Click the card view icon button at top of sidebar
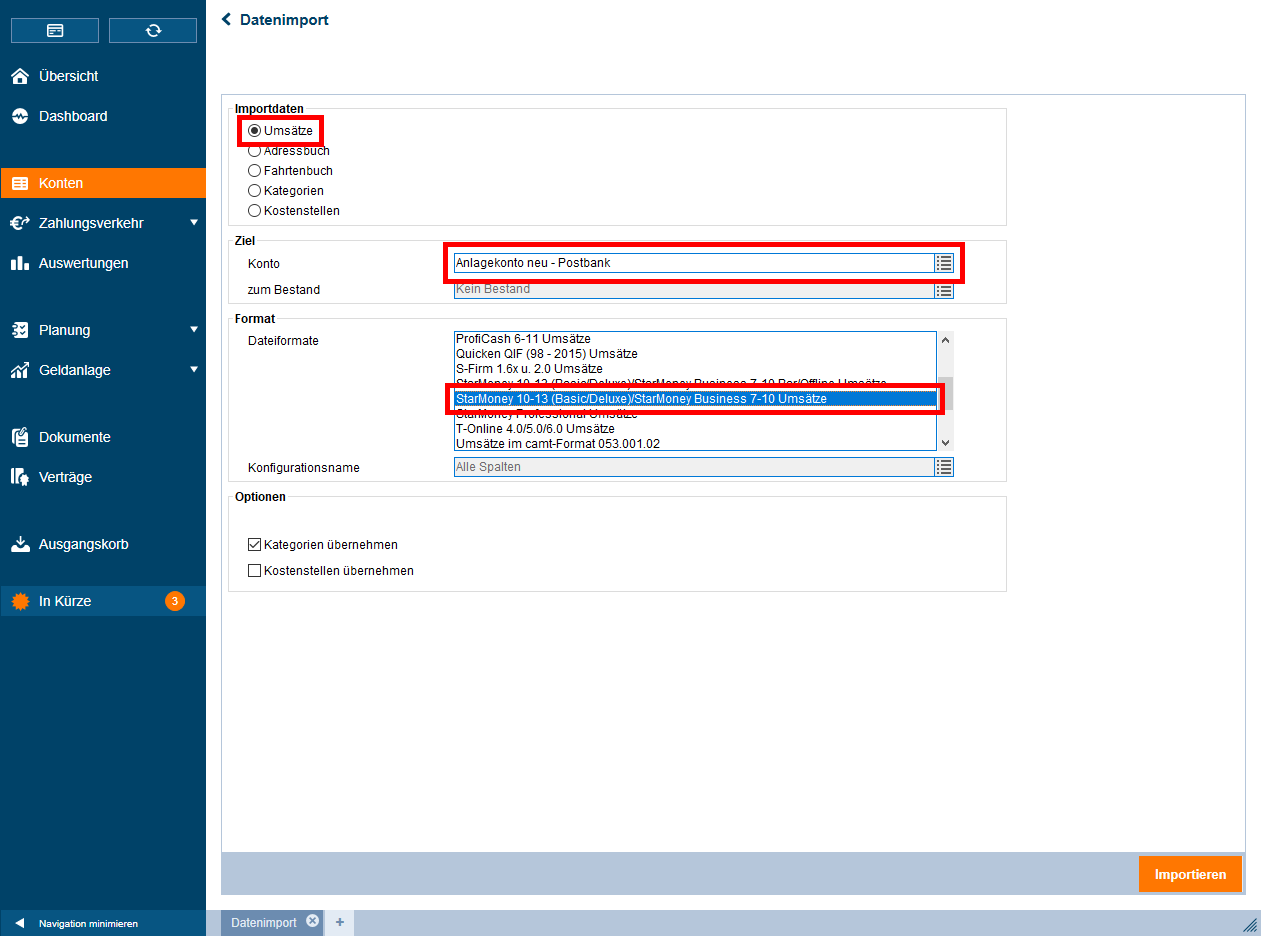Viewport: 1261px width, 936px height. 55,30
